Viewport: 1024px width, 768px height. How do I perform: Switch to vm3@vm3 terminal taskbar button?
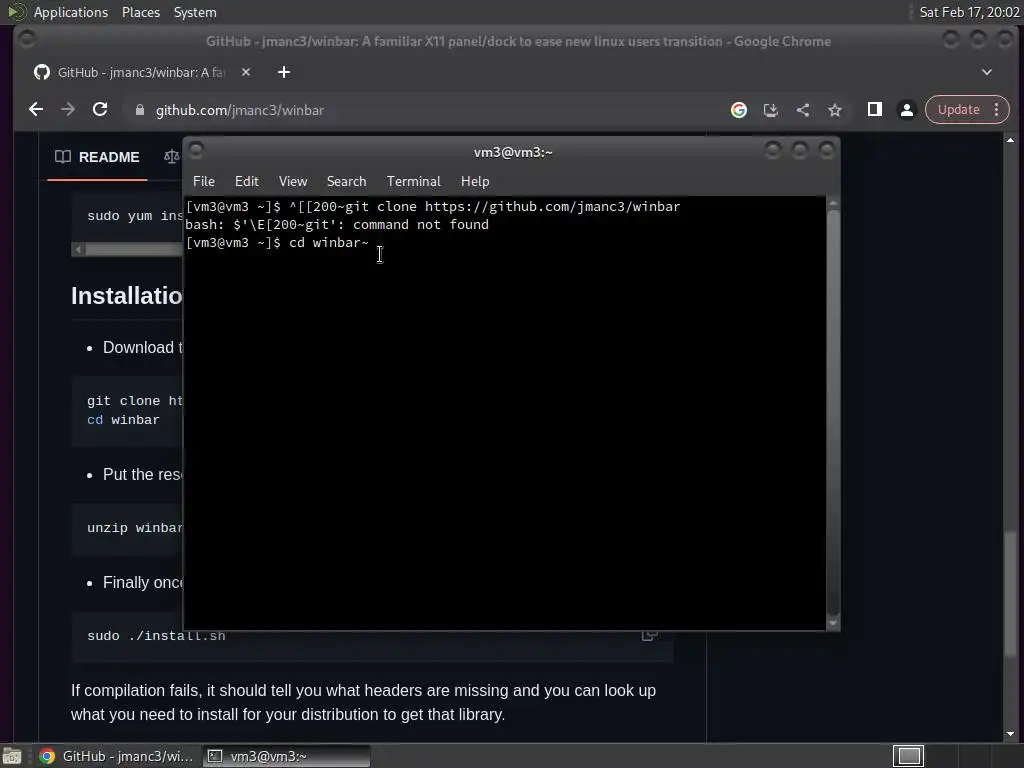click(x=286, y=756)
